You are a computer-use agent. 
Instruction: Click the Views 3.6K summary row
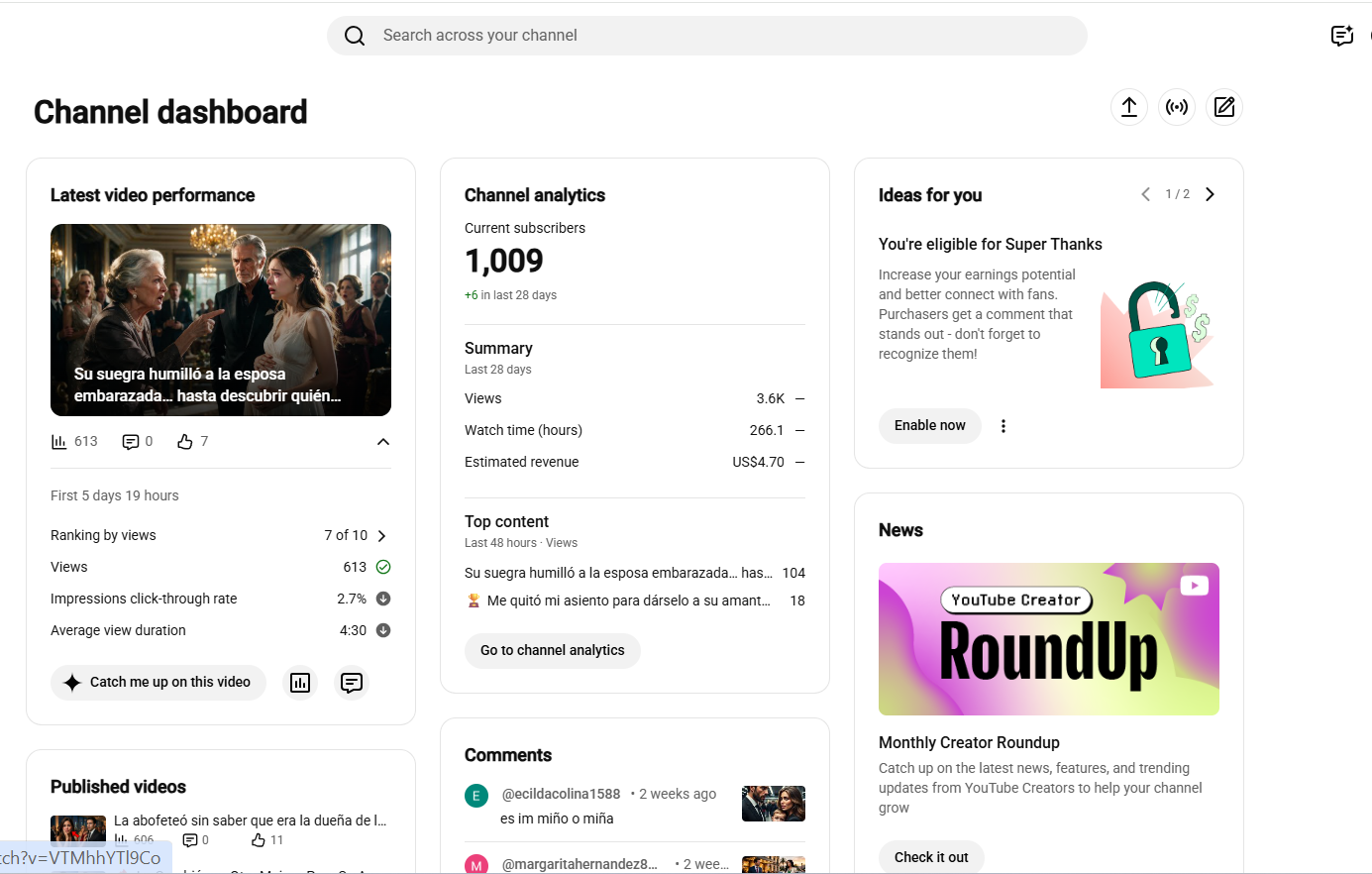pyautogui.click(x=635, y=398)
